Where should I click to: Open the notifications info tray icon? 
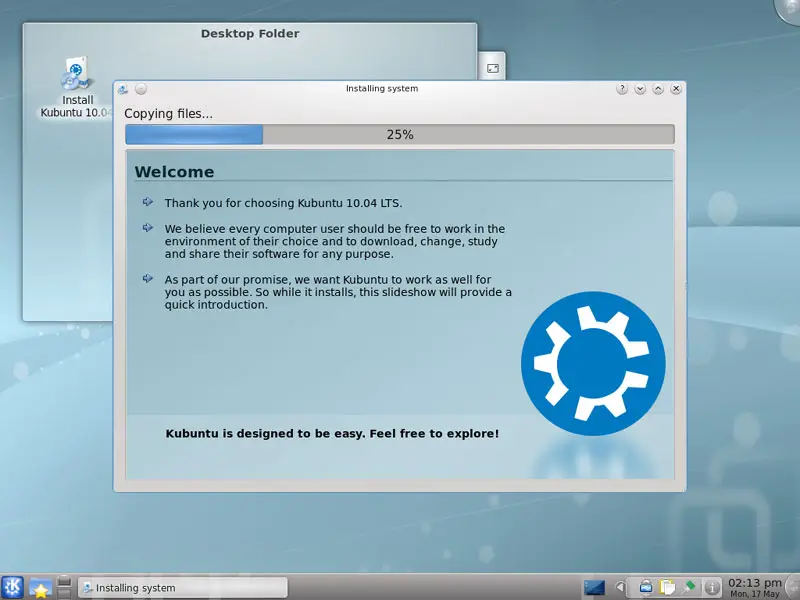[x=712, y=588]
